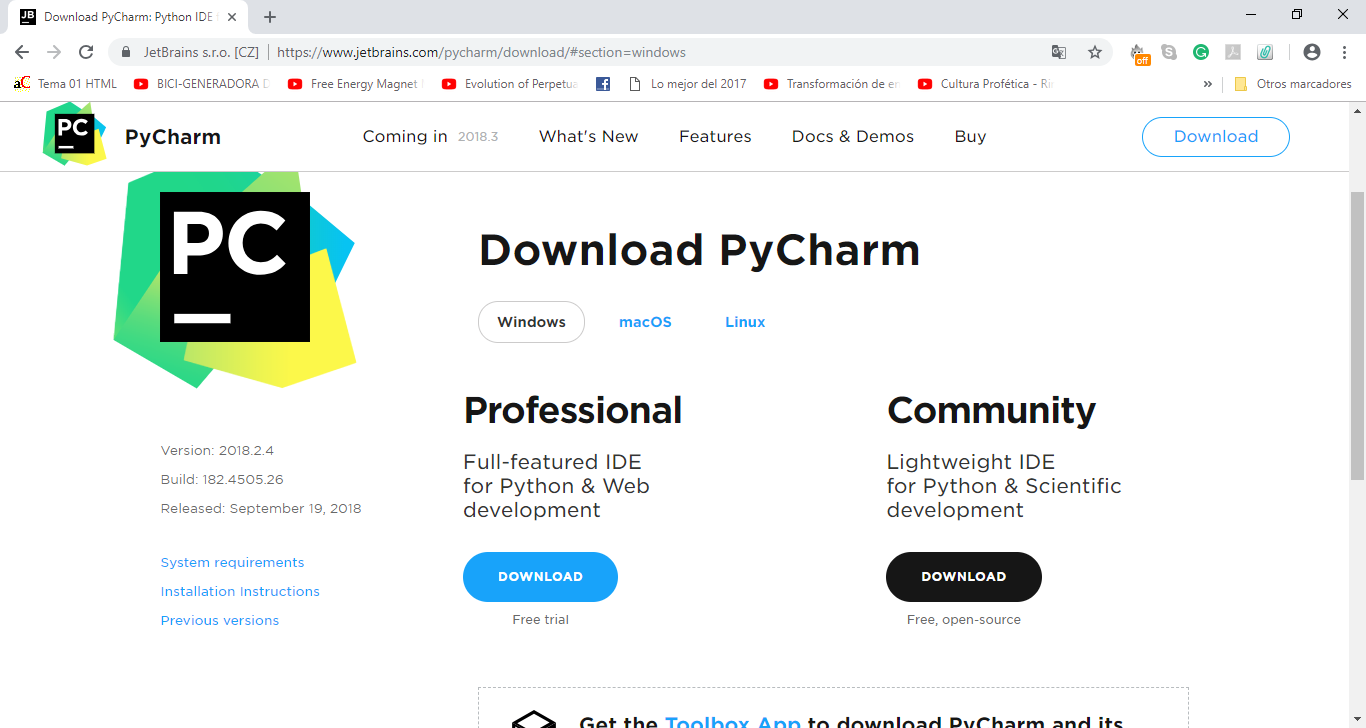Click the browser address bar URL
This screenshot has width=1366, height=728.
click(481, 52)
